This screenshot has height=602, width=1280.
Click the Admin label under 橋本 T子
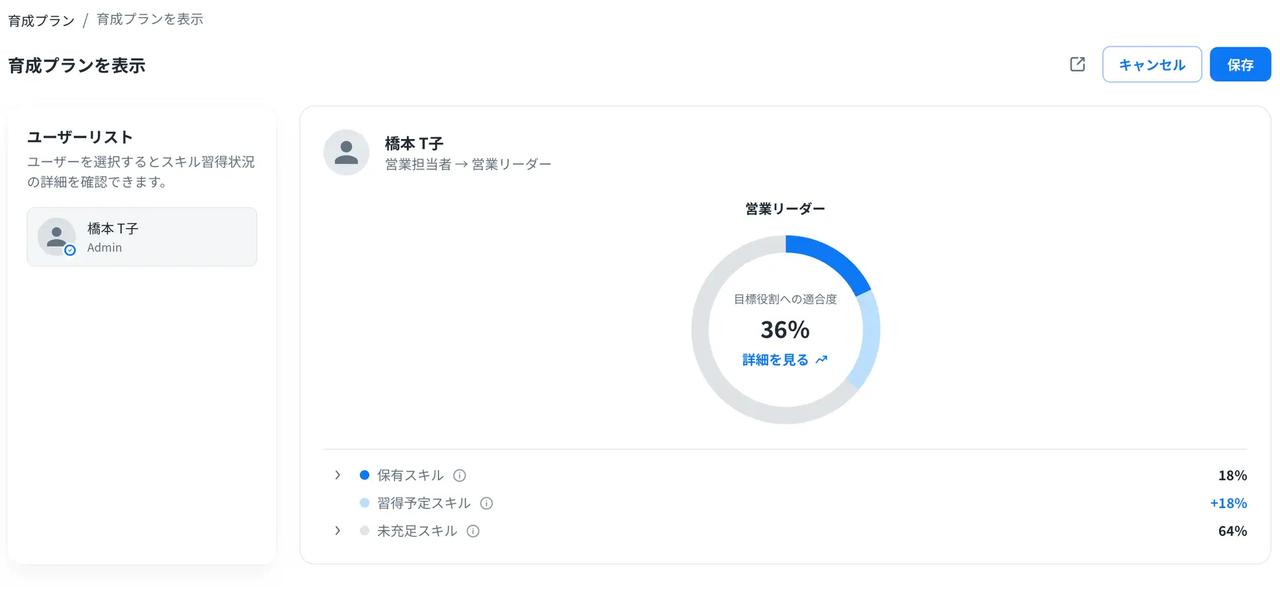pyautogui.click(x=104, y=248)
